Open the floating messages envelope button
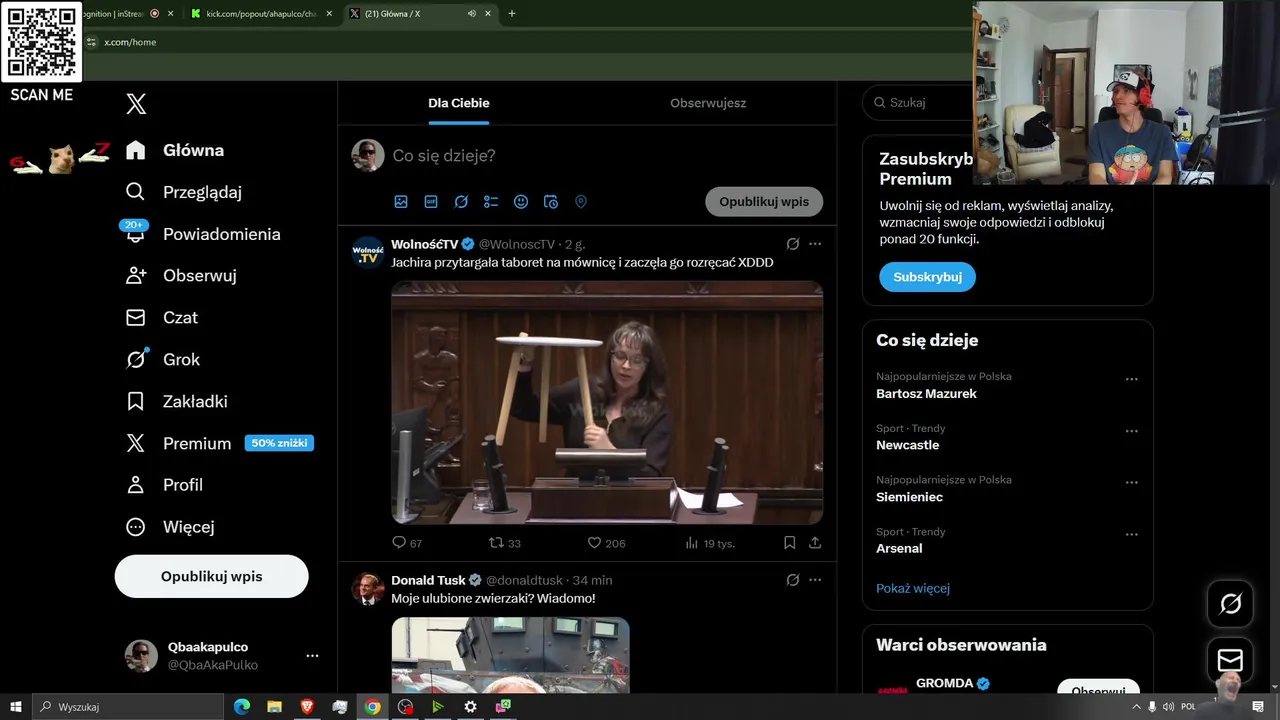The image size is (1280, 720). tap(1230, 661)
